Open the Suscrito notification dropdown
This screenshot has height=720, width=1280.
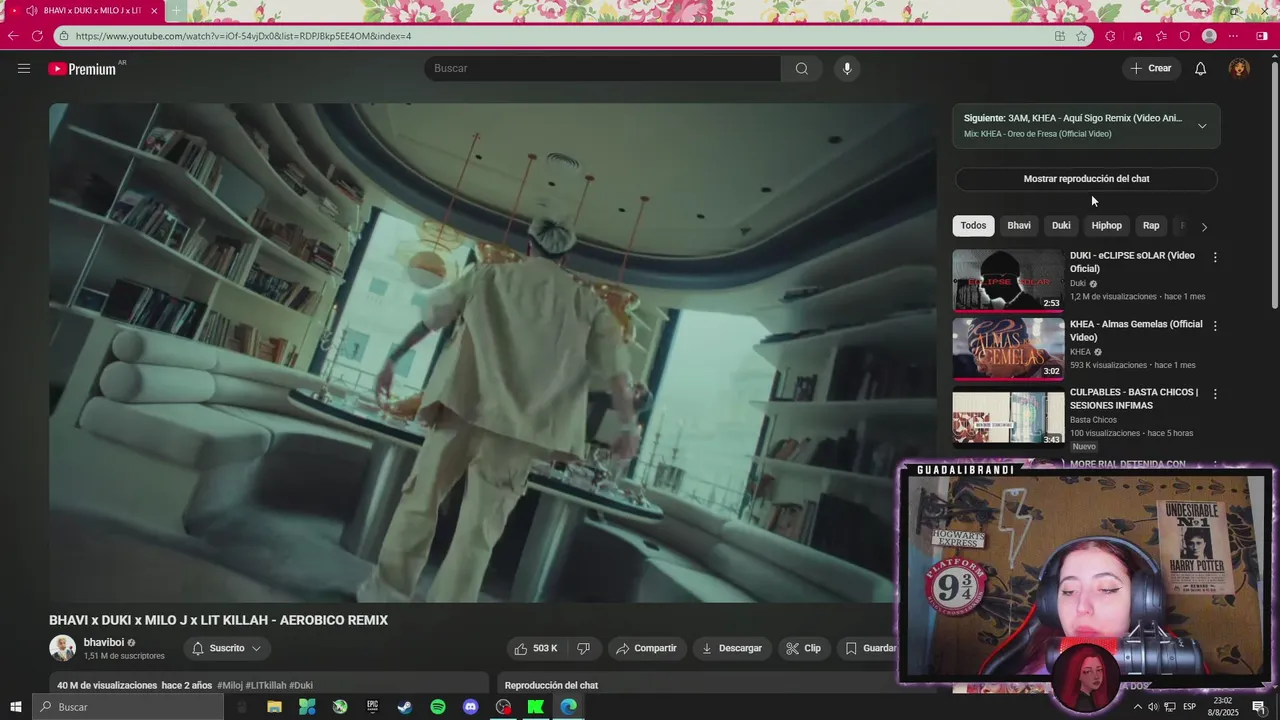pyautogui.click(x=227, y=648)
